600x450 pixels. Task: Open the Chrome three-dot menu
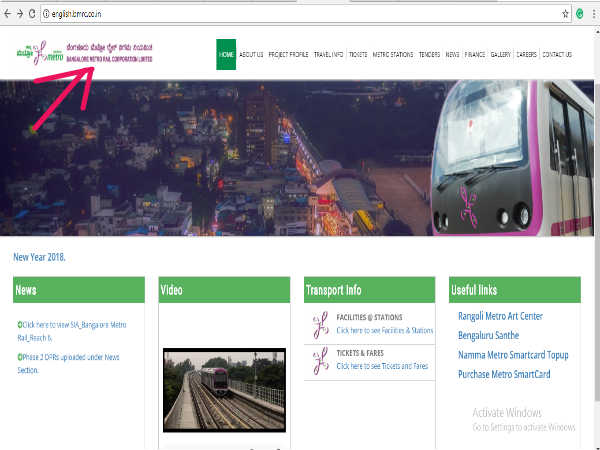coord(594,14)
